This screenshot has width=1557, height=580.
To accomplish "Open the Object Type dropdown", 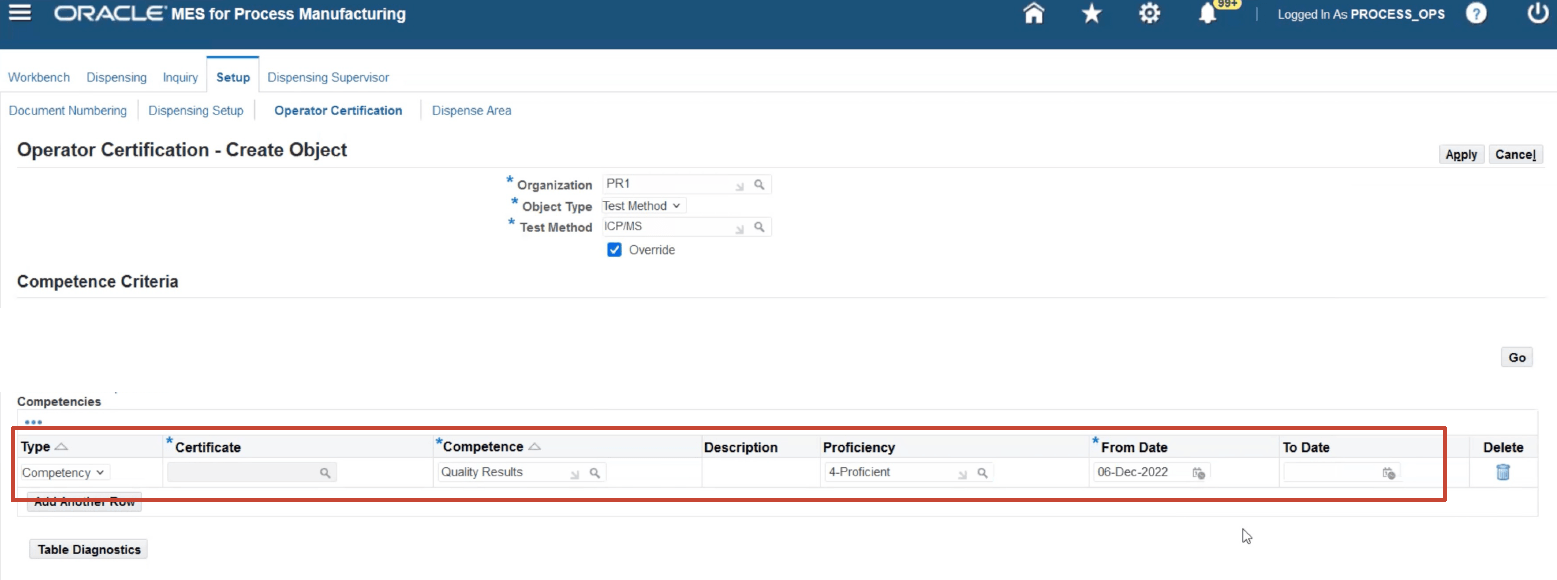I will click(643, 206).
